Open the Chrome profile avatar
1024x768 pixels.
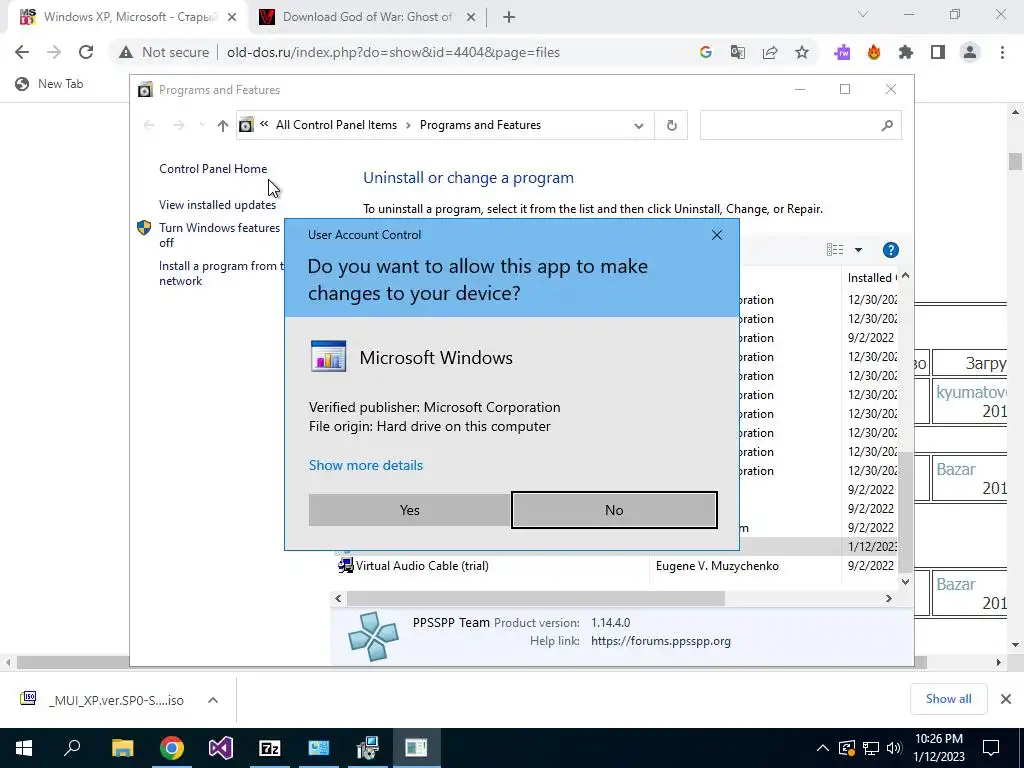click(x=970, y=52)
